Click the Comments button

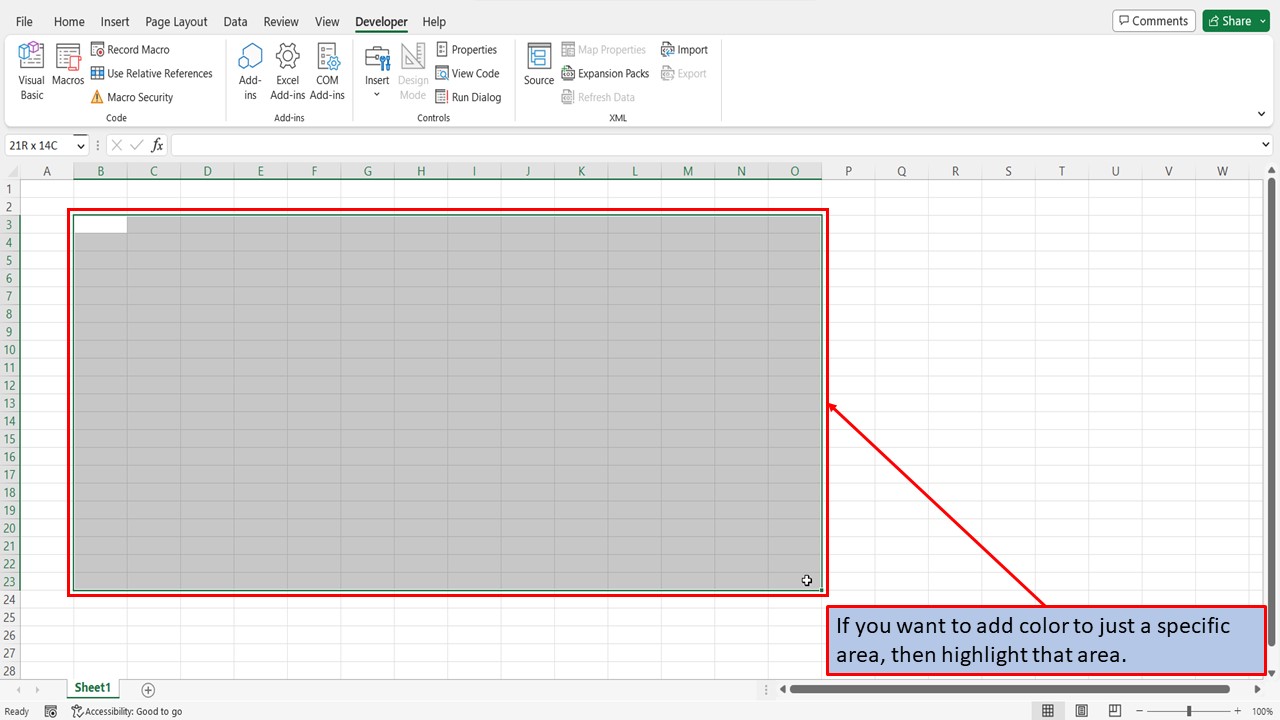point(1153,20)
